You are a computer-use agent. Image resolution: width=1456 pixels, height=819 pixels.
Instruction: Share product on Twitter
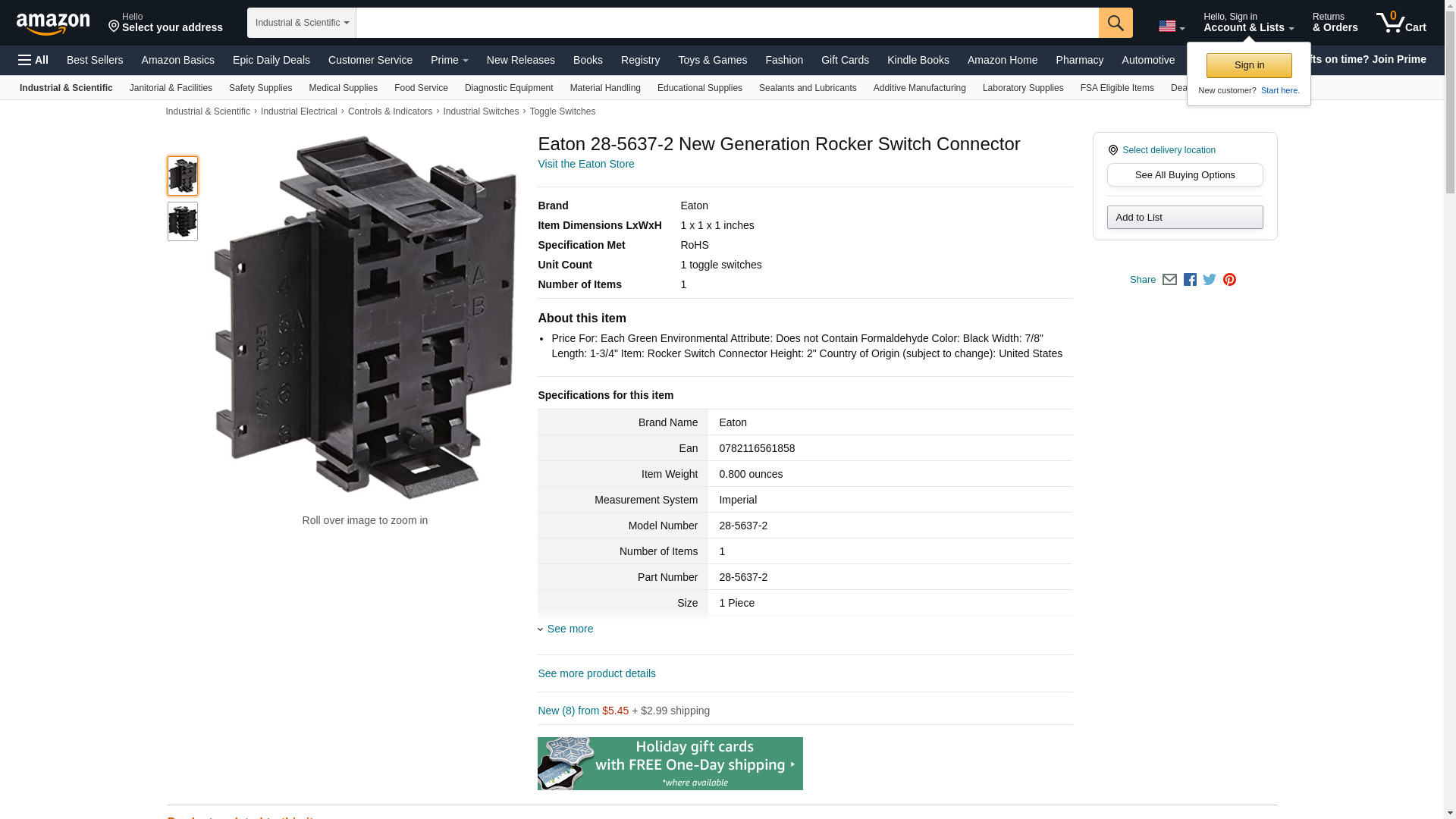tap(1210, 280)
